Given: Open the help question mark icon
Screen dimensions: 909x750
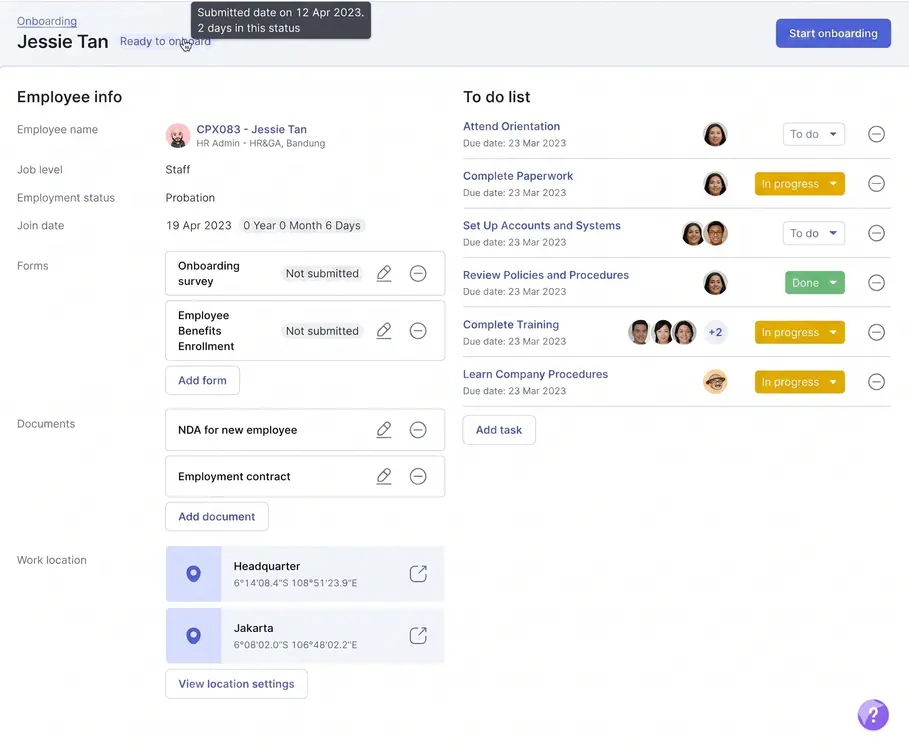Looking at the screenshot, I should point(872,714).
